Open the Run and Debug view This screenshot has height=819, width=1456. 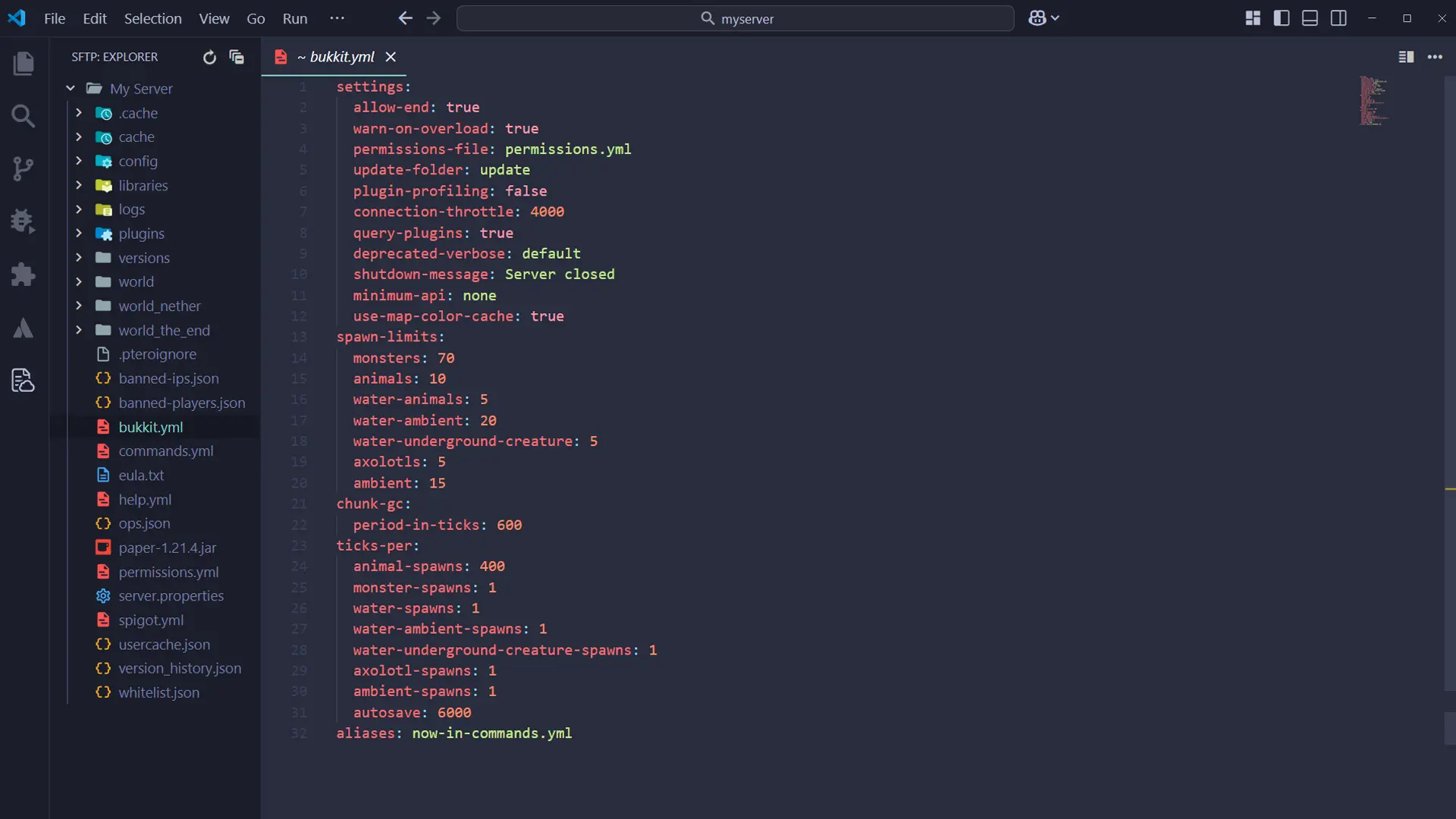[x=24, y=221]
